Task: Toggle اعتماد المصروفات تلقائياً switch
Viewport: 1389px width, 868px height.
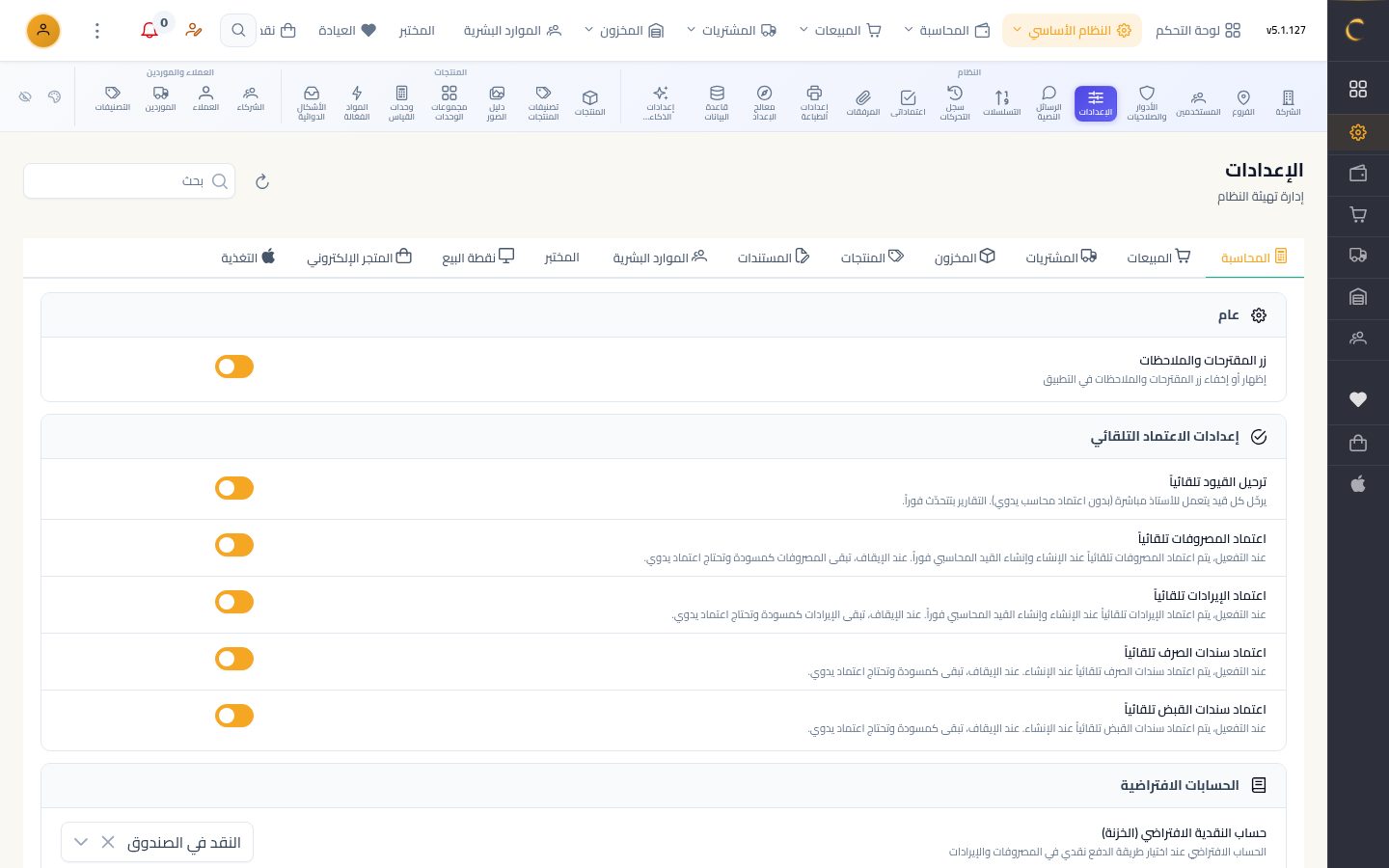Action: [x=234, y=545]
